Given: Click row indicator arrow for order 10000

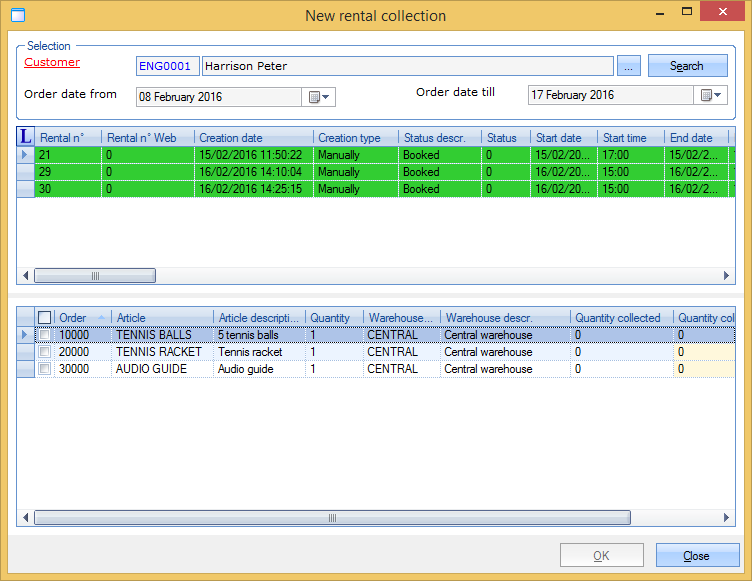Looking at the screenshot, I should (x=26, y=335).
